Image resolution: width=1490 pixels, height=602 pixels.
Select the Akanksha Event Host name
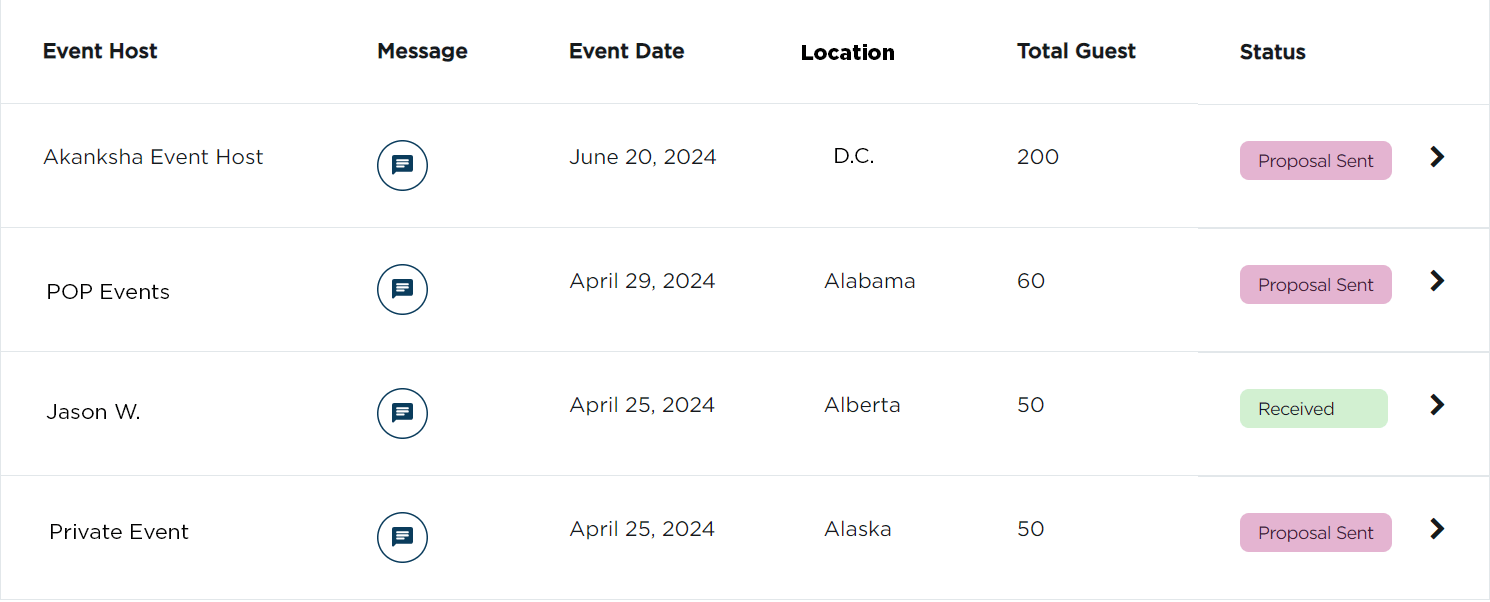[153, 157]
